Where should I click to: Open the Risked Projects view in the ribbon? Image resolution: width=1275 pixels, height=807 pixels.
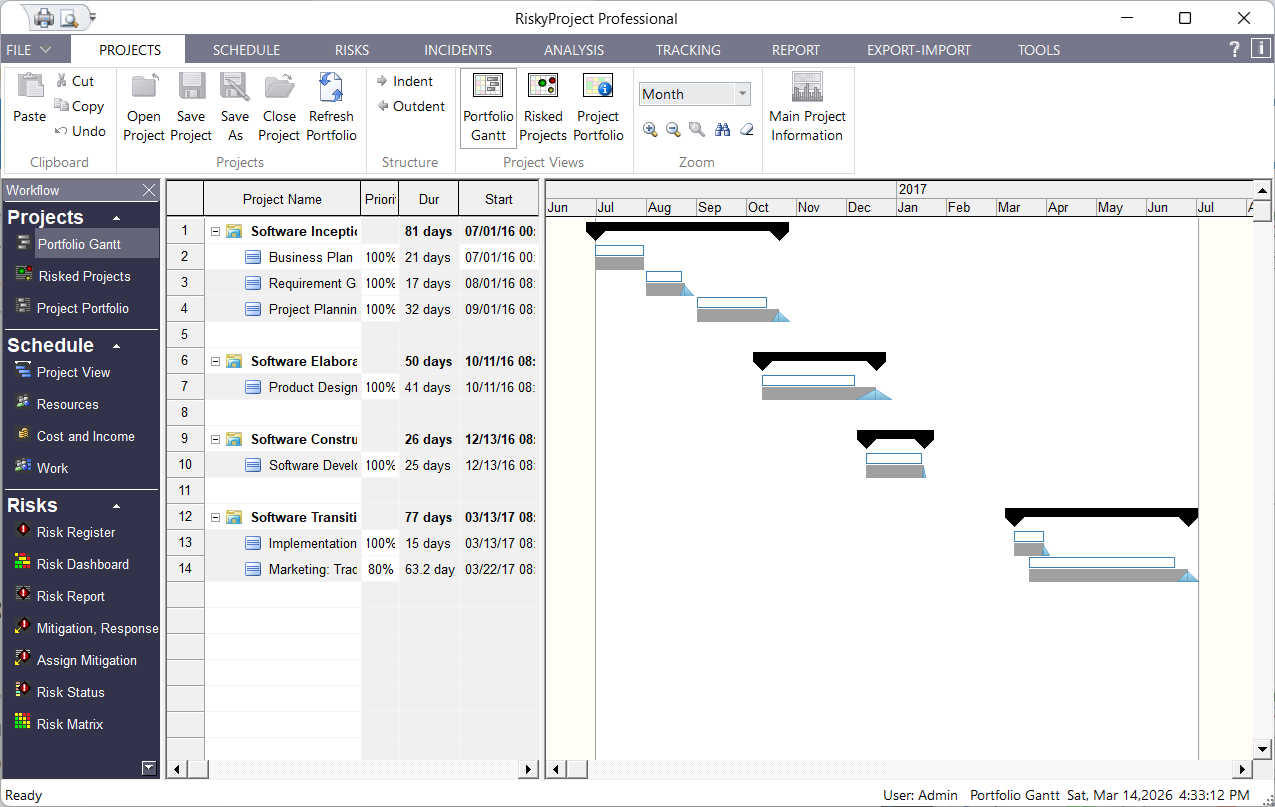pyautogui.click(x=543, y=106)
